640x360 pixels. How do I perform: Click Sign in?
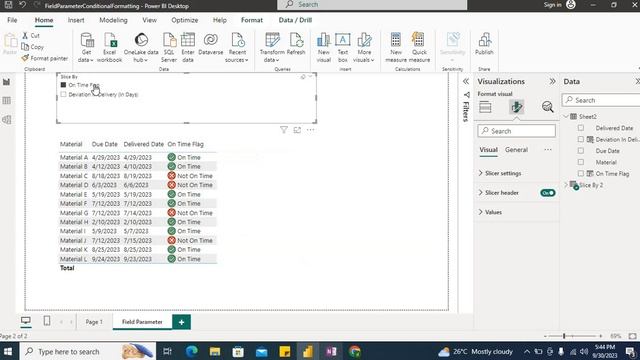point(552,5)
